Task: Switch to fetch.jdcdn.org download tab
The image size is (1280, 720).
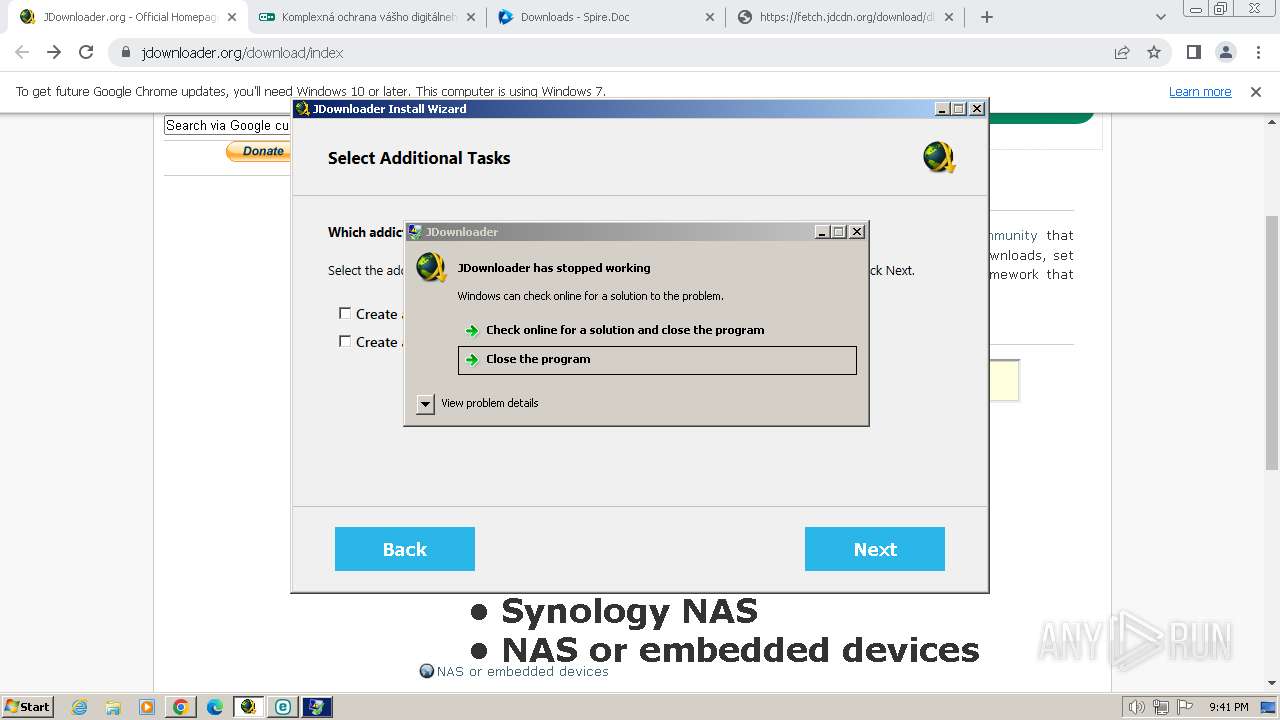Action: click(846, 17)
